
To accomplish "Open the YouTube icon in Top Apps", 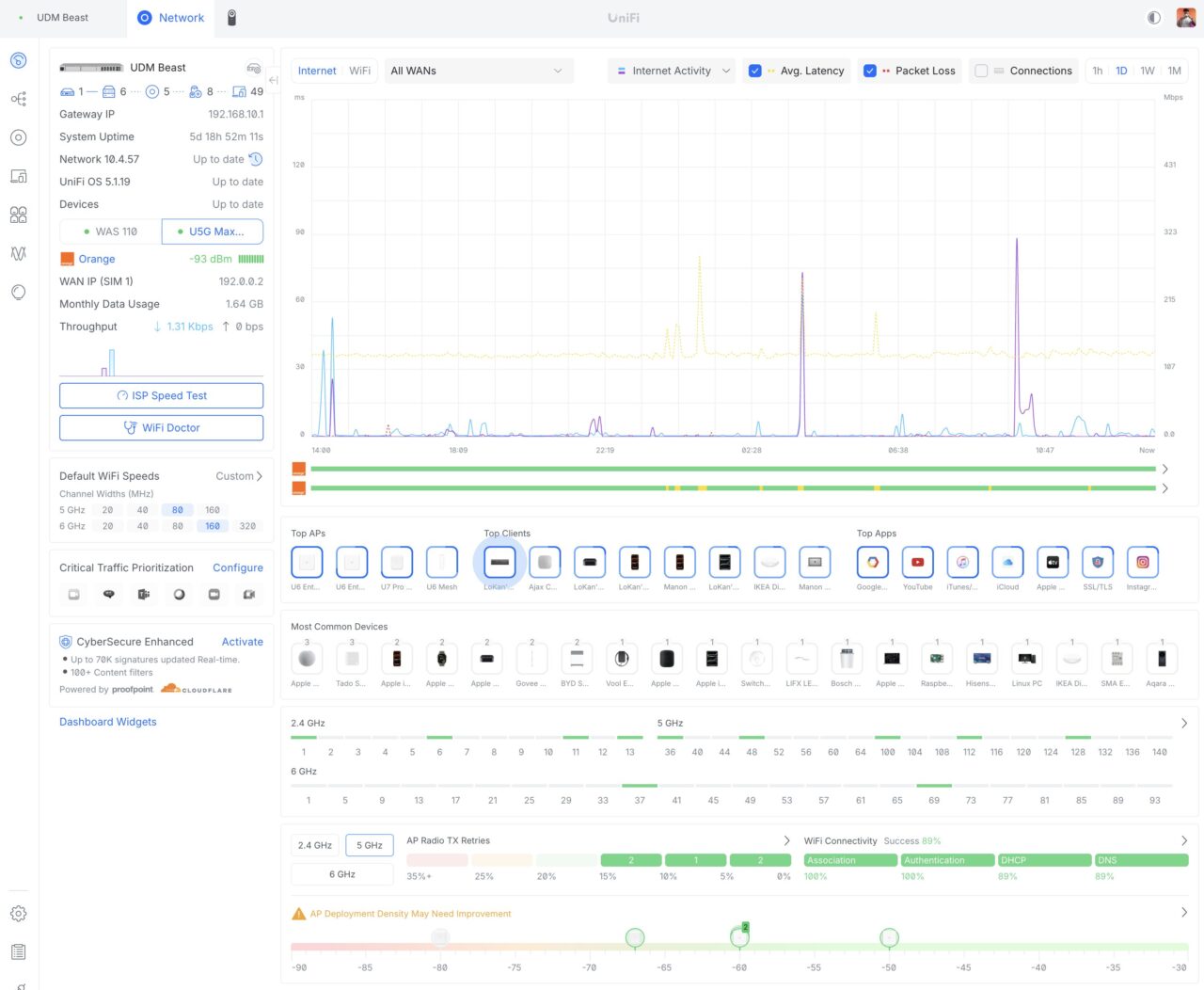I will (x=917, y=562).
